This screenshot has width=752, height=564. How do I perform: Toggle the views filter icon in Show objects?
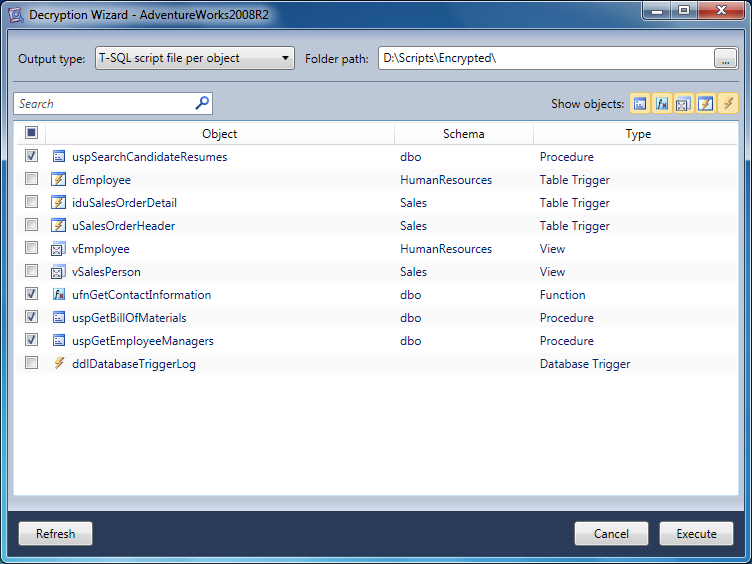[683, 104]
